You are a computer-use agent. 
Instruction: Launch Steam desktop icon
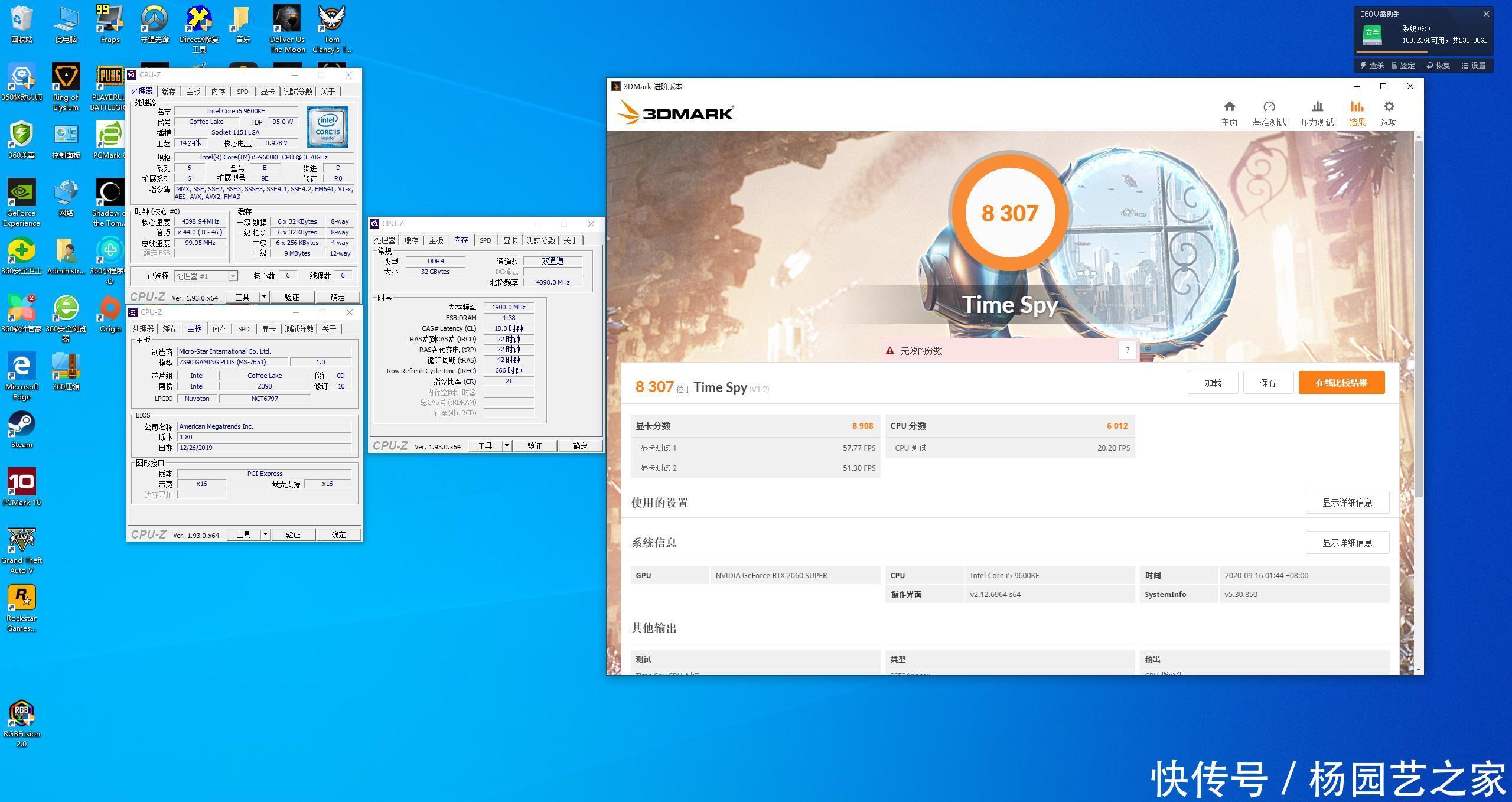22,429
